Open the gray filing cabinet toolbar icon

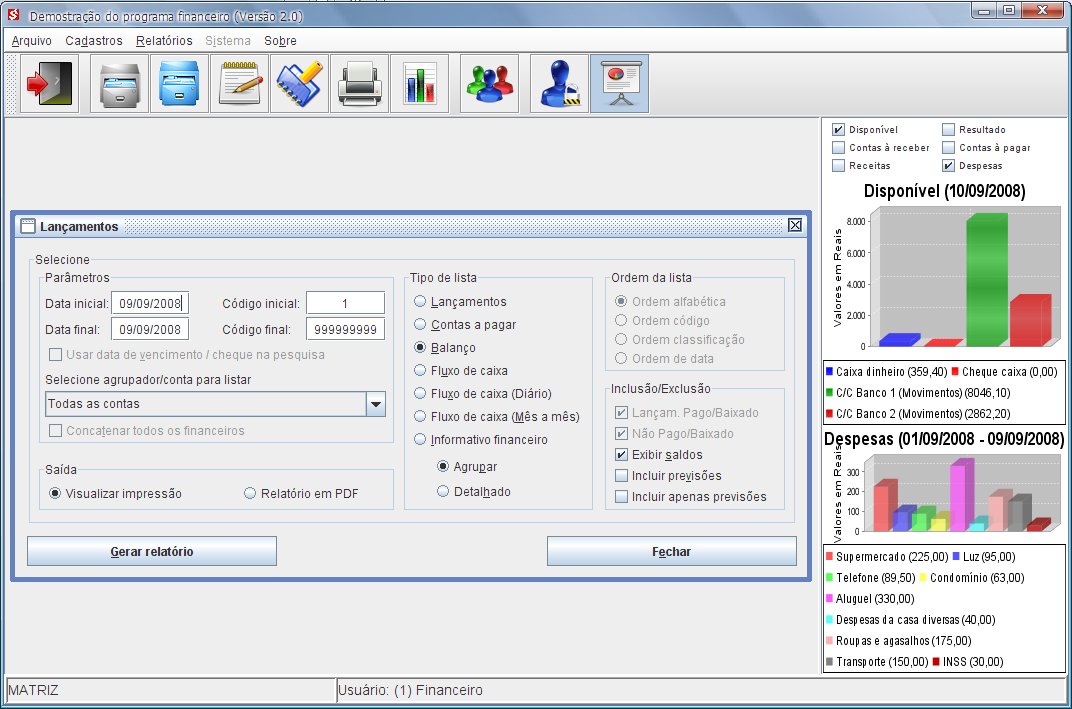[x=120, y=83]
